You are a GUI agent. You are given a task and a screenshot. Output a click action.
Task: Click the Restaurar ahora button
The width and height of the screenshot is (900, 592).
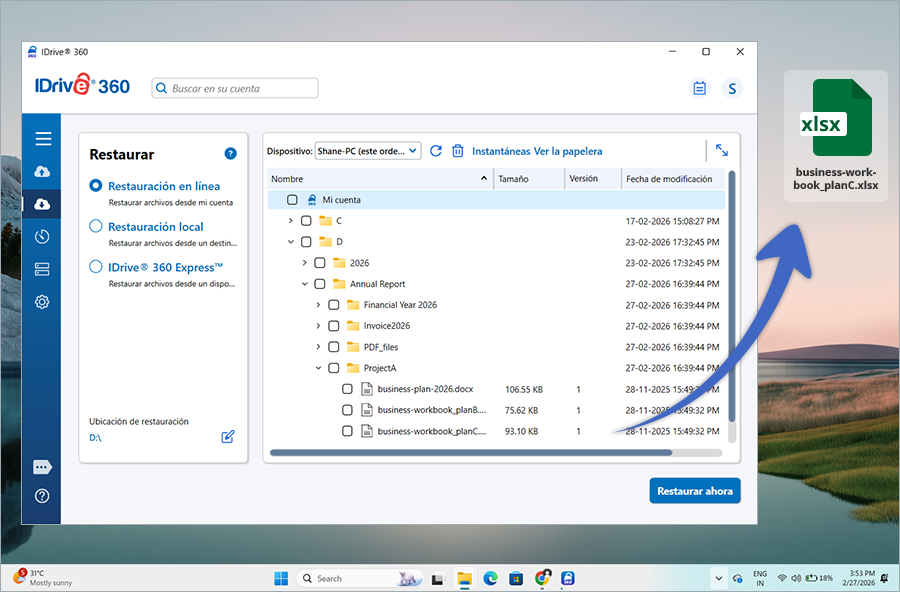(694, 490)
